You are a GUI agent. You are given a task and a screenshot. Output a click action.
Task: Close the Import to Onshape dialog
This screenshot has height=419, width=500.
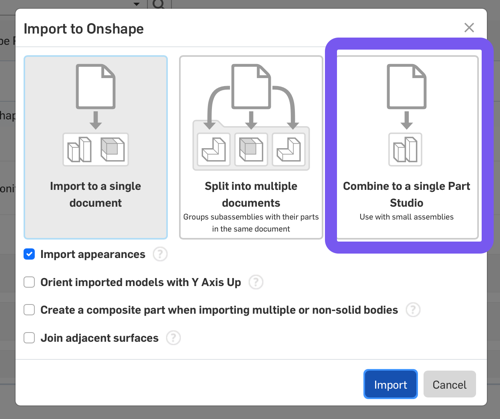coord(469,28)
